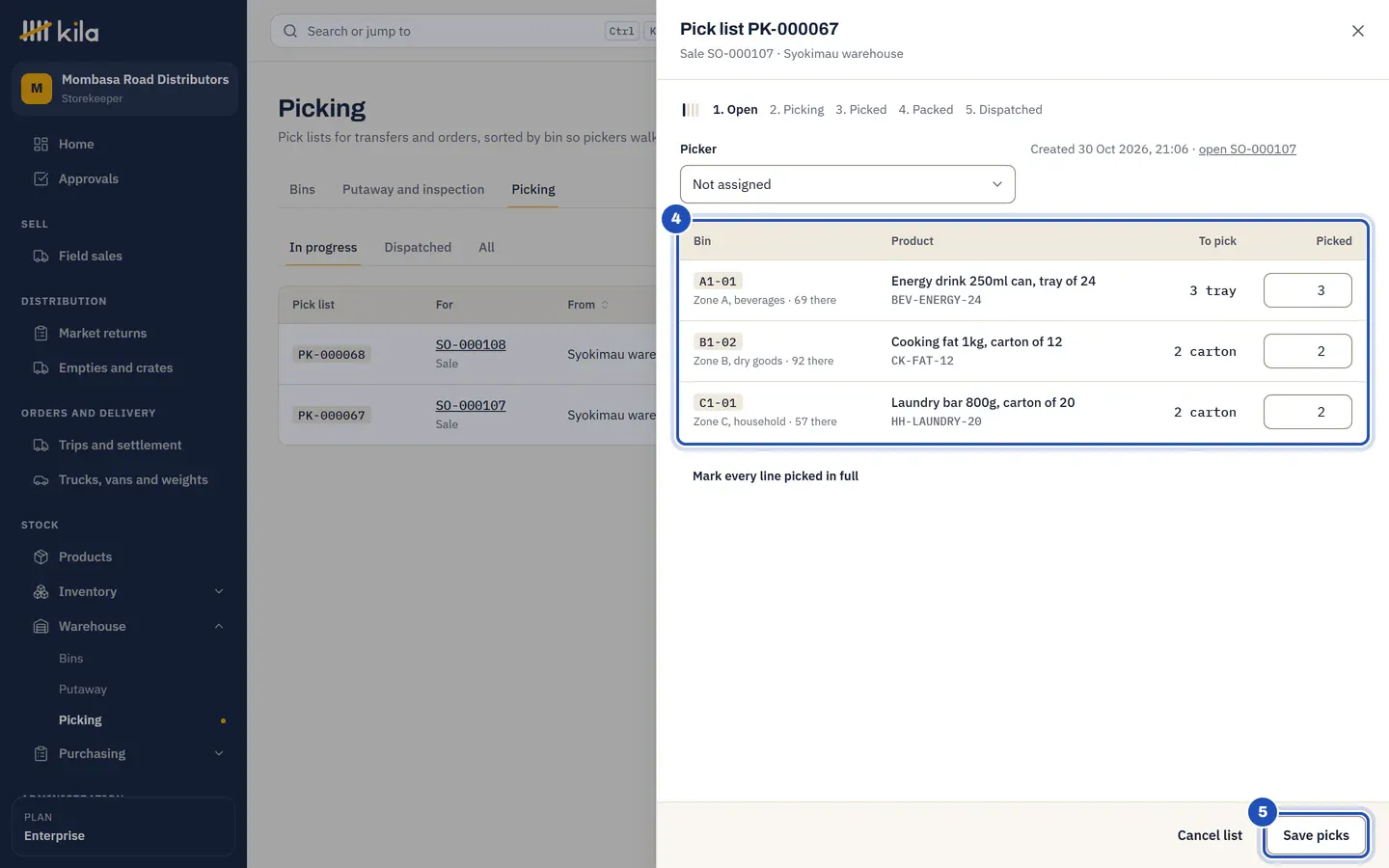
Task: Select the In progress filter tab
Action: [x=323, y=247]
